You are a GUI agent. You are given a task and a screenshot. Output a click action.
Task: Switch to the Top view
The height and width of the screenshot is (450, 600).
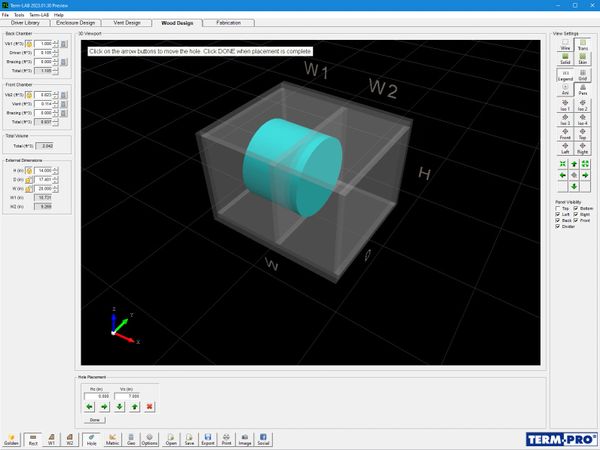click(x=582, y=134)
